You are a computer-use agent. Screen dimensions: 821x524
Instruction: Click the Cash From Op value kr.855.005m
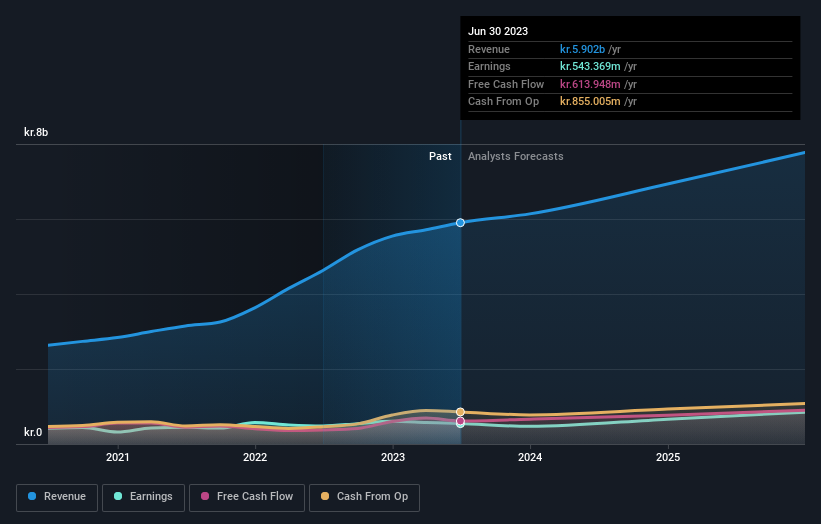tap(590, 102)
